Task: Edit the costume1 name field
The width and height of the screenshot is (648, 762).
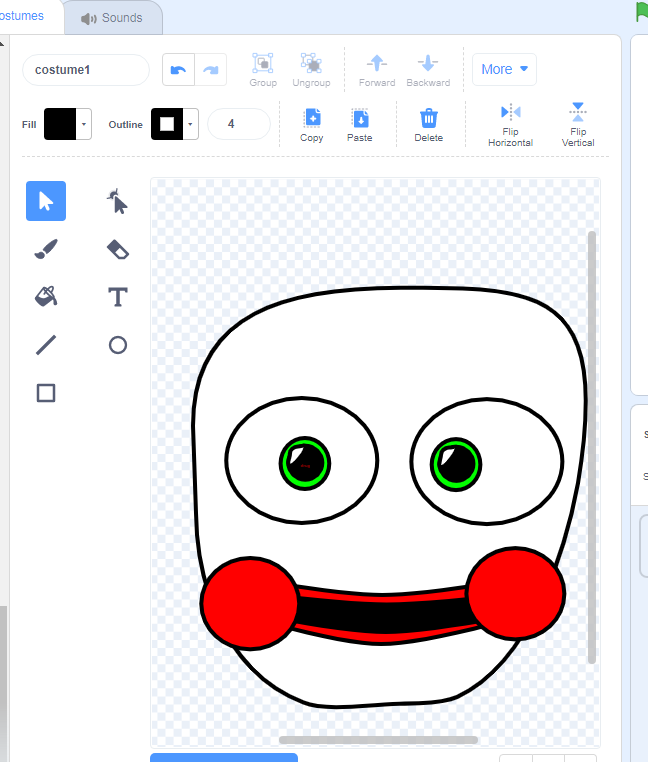Action: point(86,70)
